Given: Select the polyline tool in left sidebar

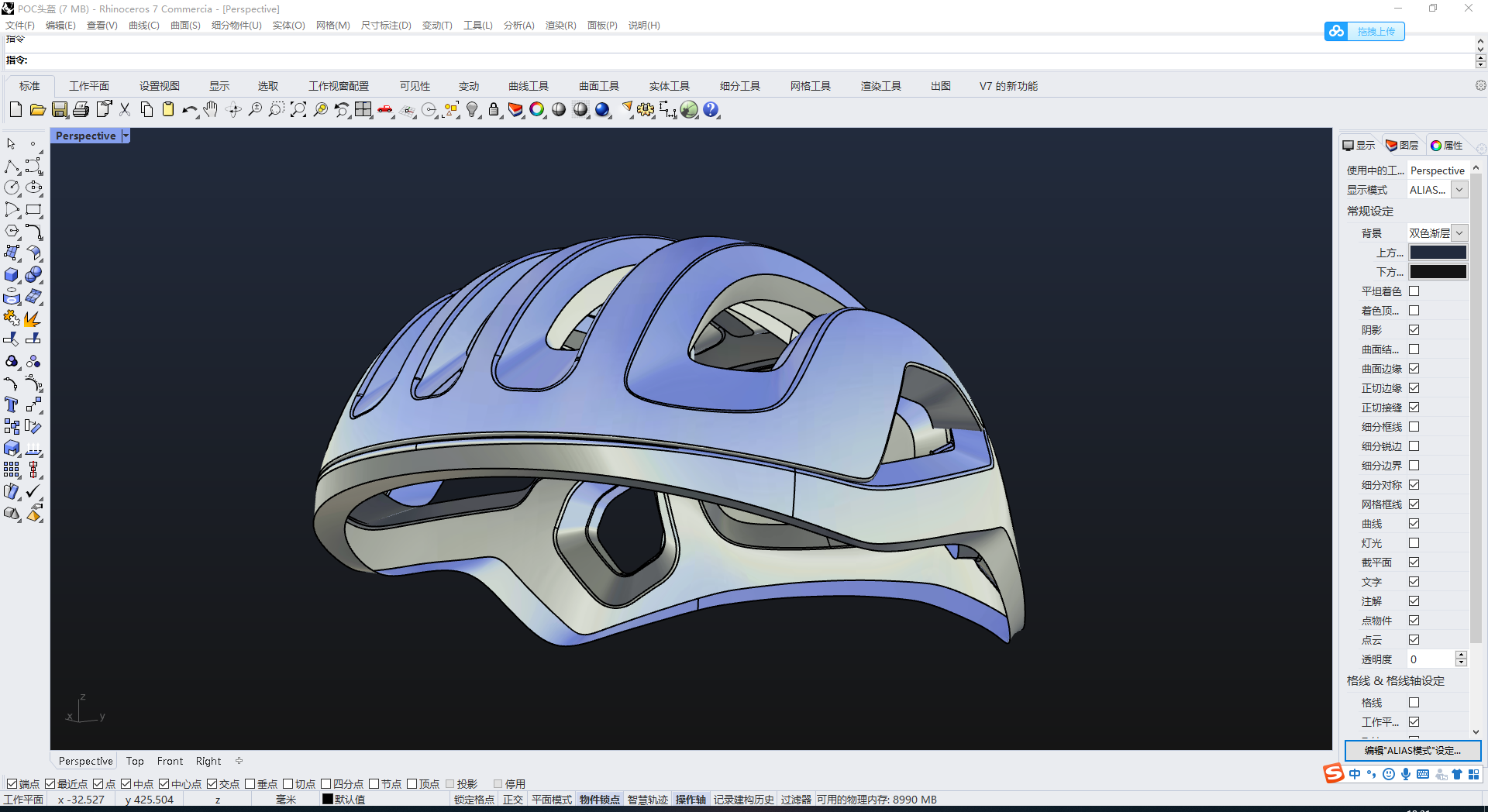Looking at the screenshot, I should (x=12, y=166).
